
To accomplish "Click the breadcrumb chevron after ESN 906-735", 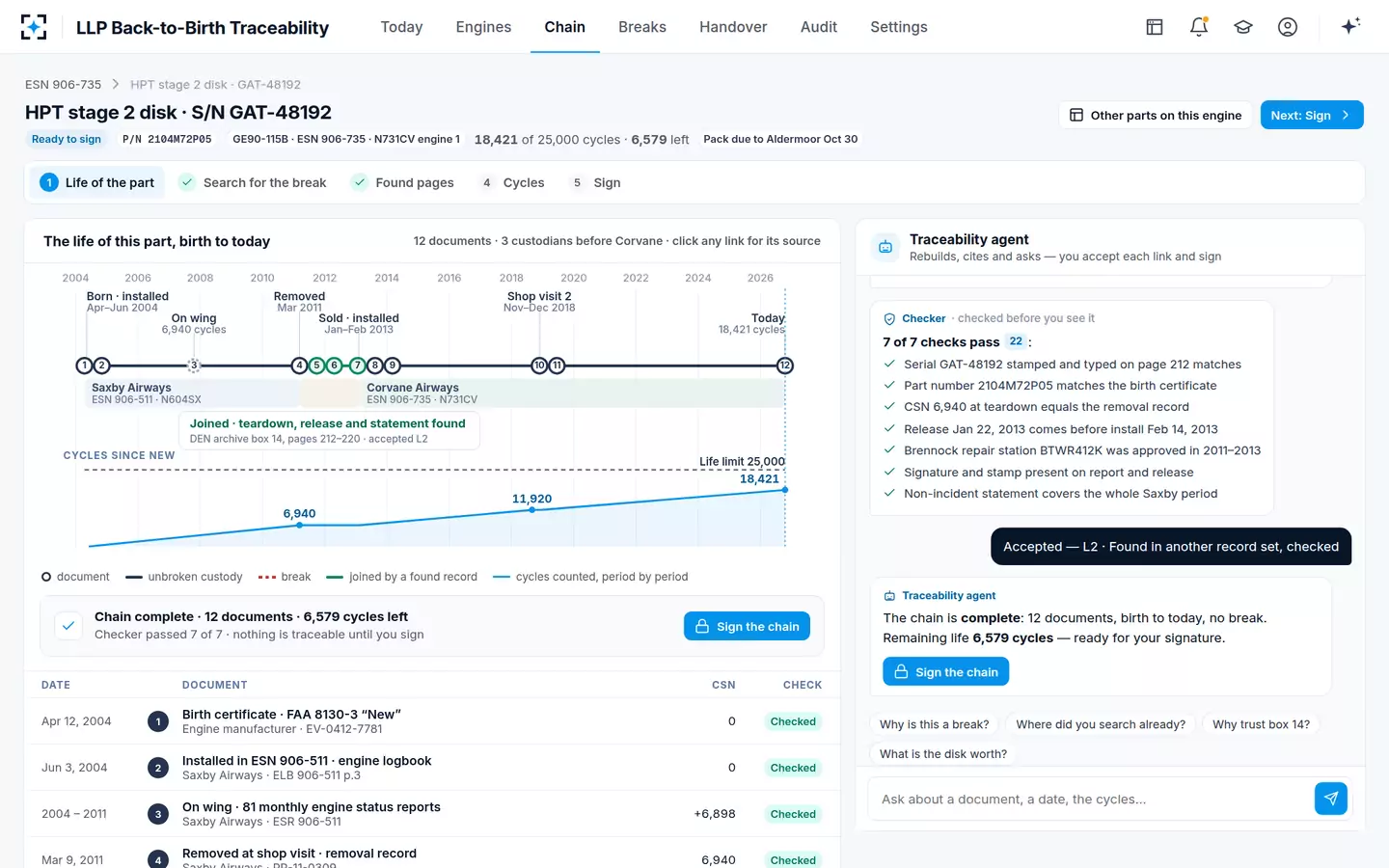I will coord(116,85).
